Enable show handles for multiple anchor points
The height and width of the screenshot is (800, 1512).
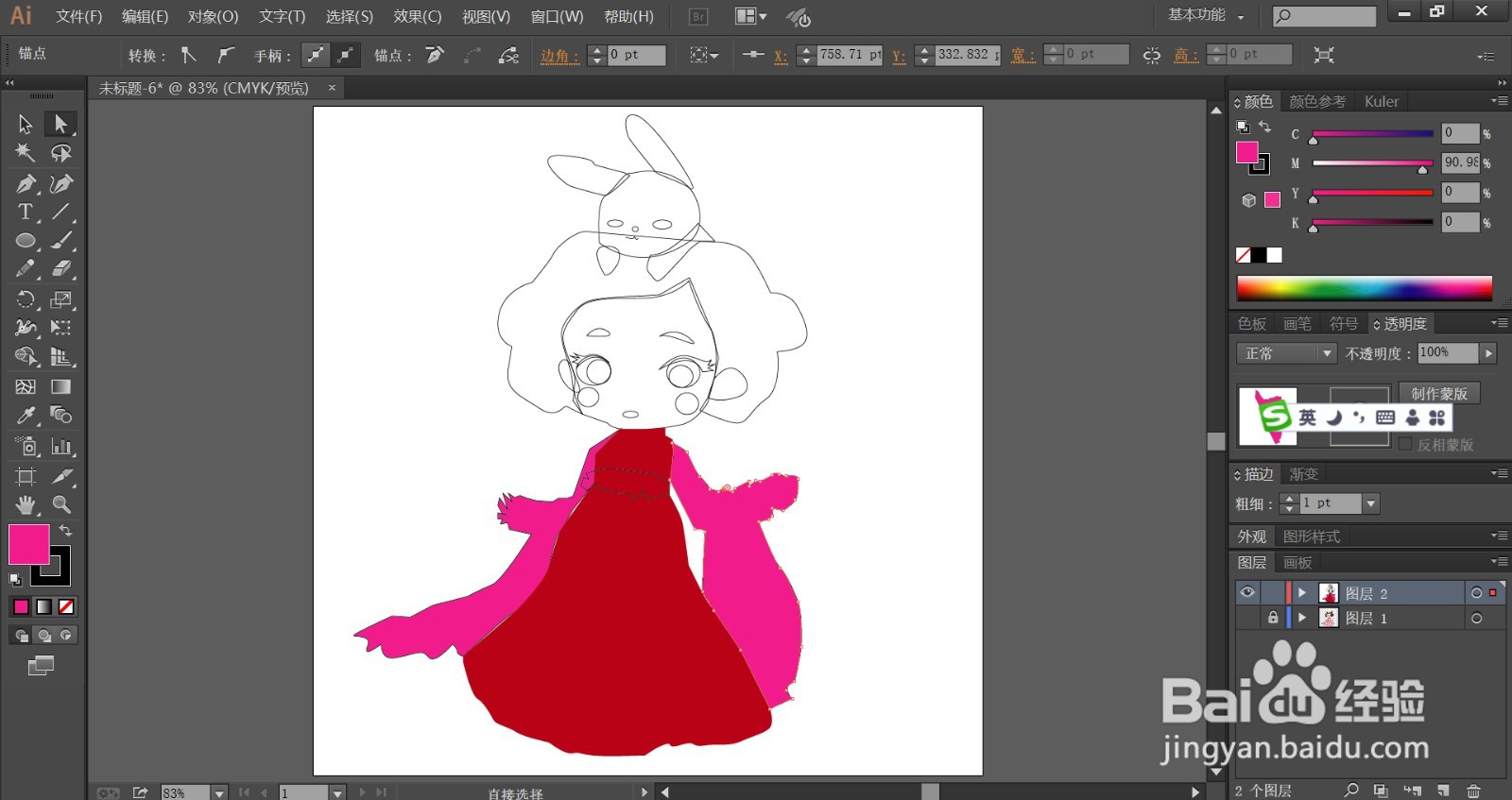pyautogui.click(x=315, y=55)
